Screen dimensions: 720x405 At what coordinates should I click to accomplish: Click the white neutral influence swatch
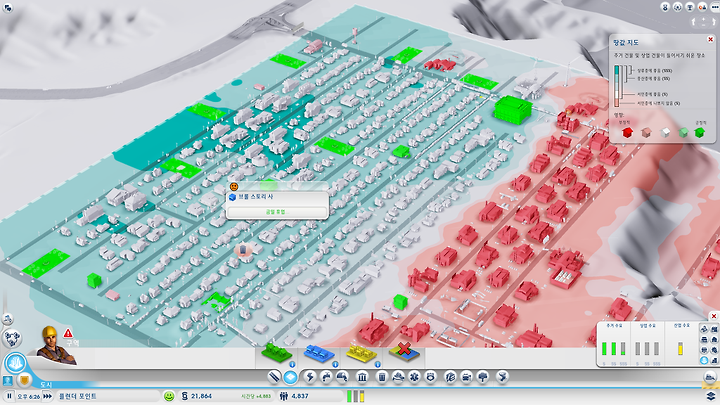(665, 133)
